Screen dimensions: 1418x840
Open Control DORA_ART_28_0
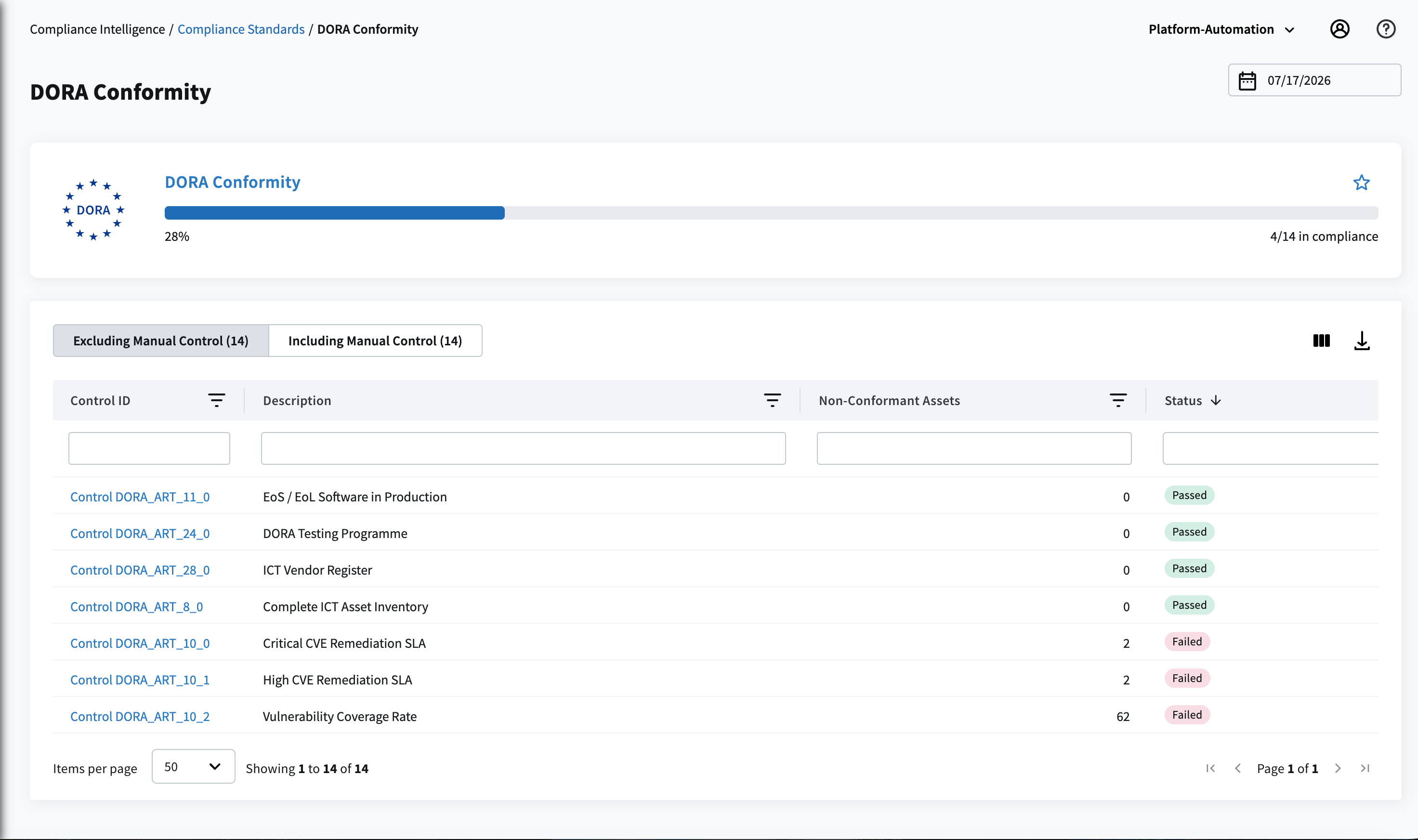[x=140, y=570]
